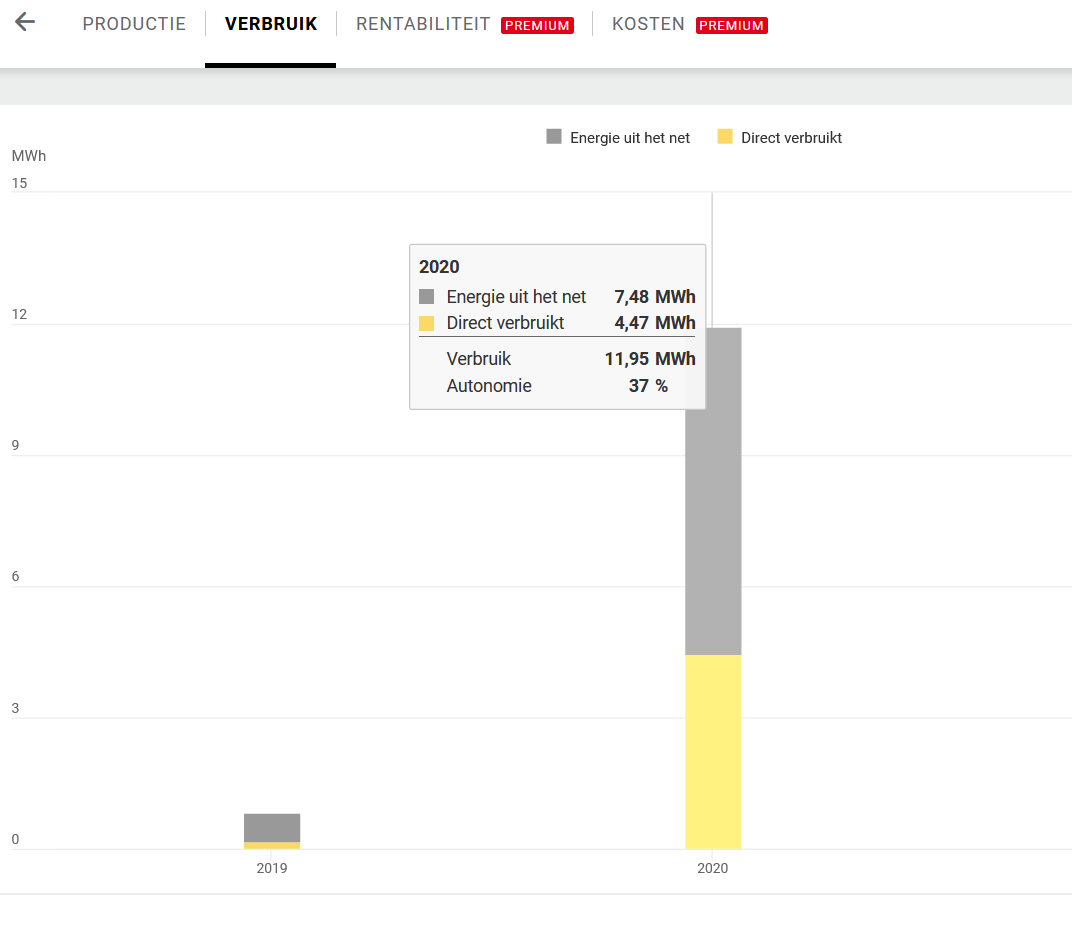Click the 2020 x-axis label
The height and width of the screenshot is (936, 1072).
tap(713, 868)
